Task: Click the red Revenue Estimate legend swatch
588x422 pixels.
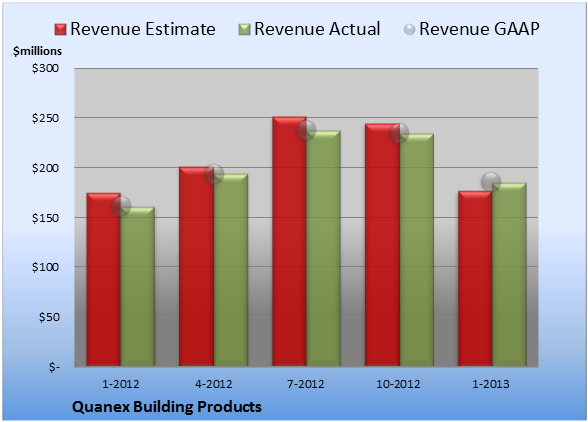Action: pyautogui.click(x=60, y=30)
